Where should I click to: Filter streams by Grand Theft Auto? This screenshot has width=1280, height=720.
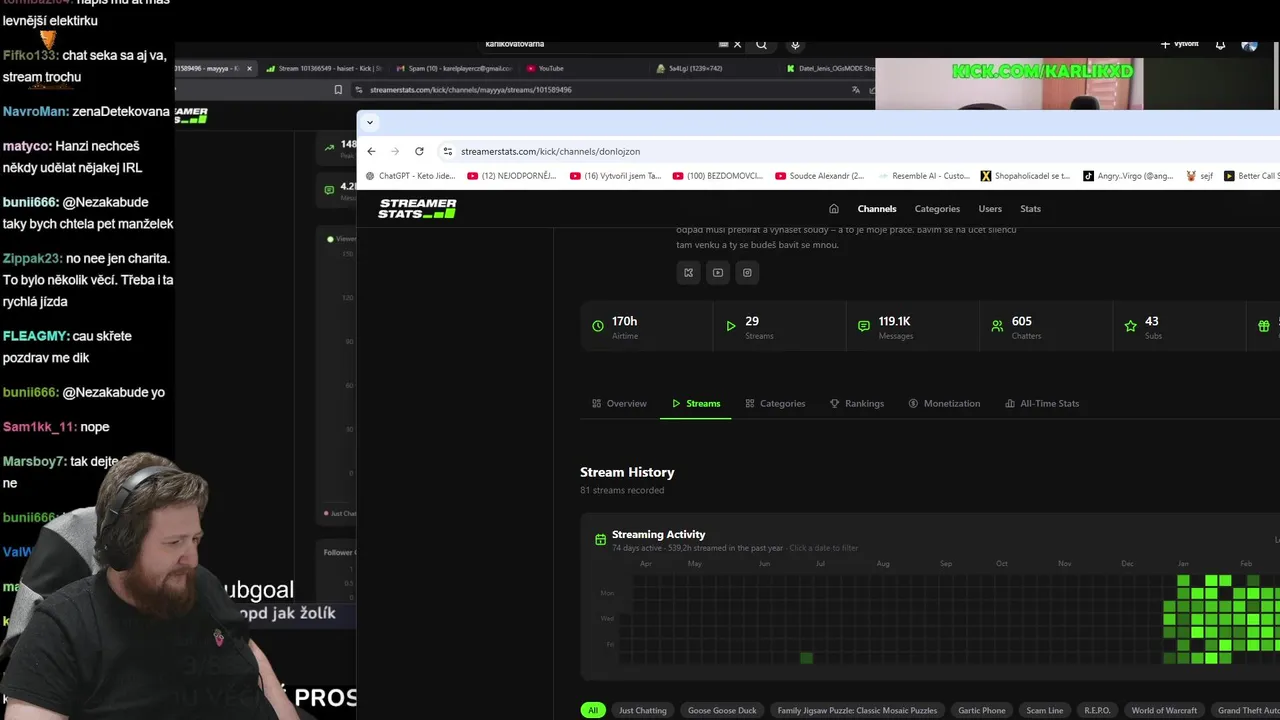click(x=1245, y=710)
